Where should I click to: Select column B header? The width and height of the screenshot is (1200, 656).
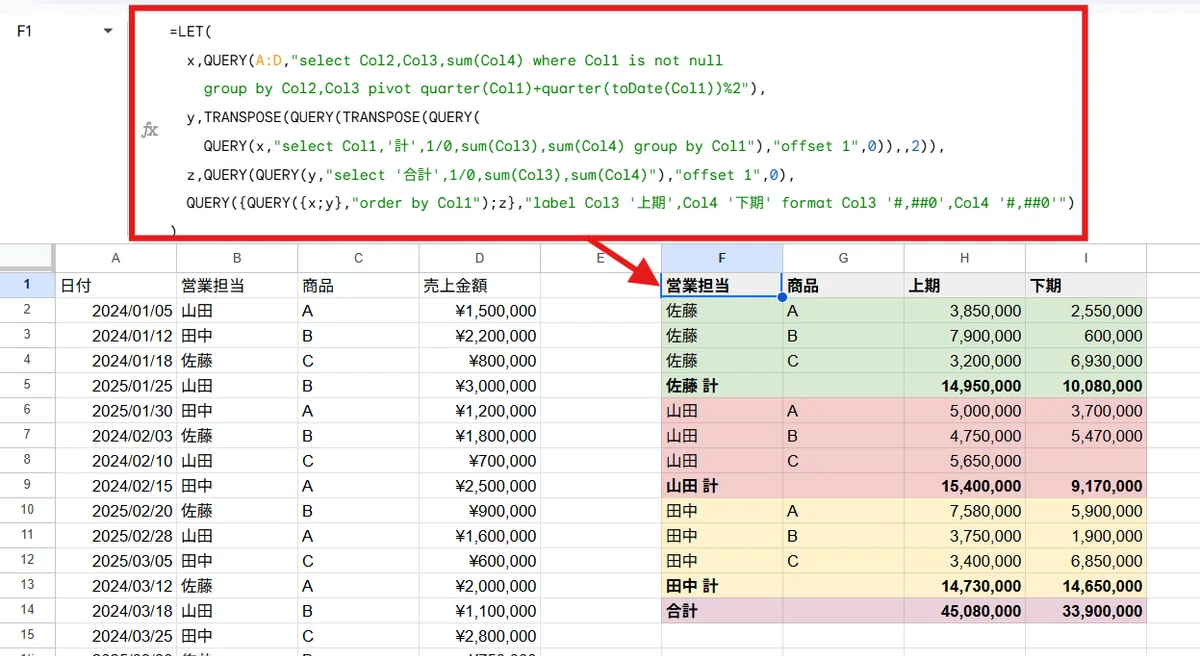point(237,258)
